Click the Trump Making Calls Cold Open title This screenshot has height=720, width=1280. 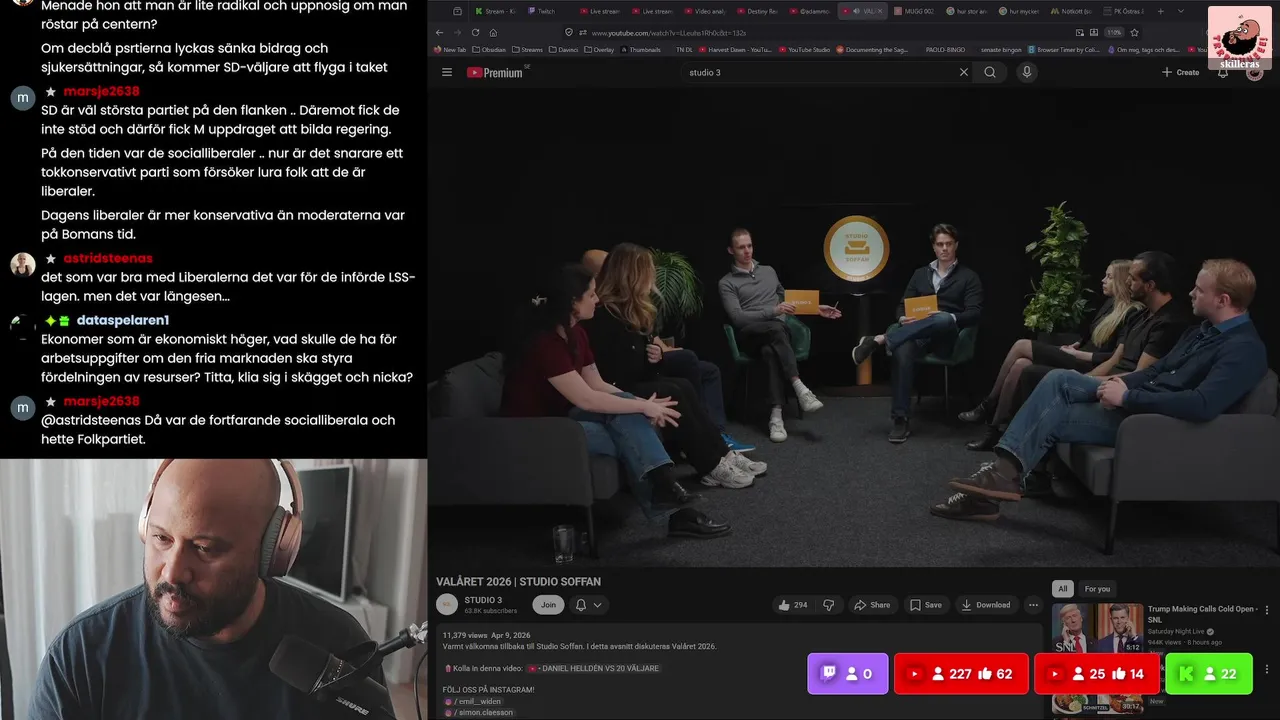(x=1202, y=614)
